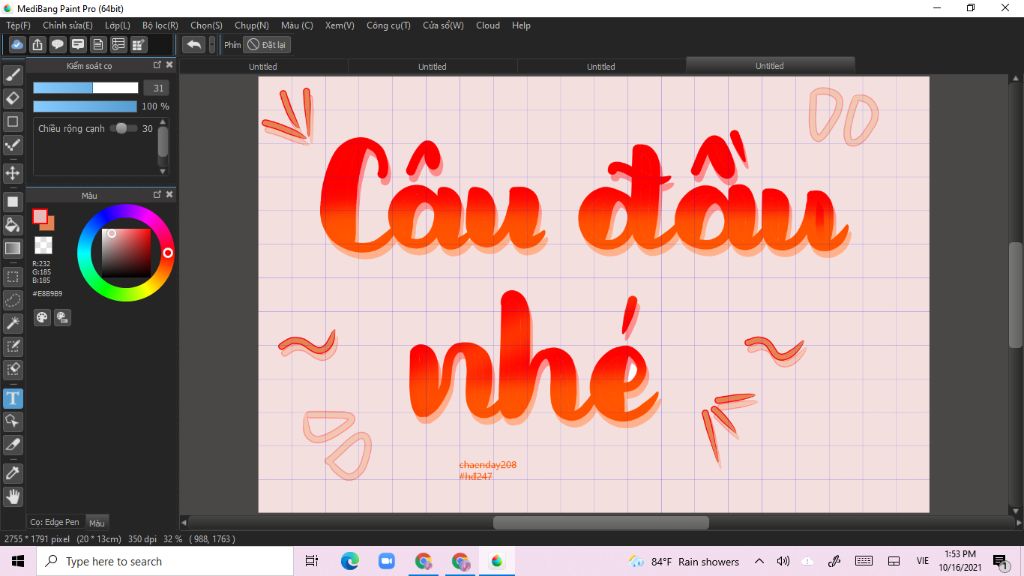Open the Cloud menu

(x=487, y=25)
